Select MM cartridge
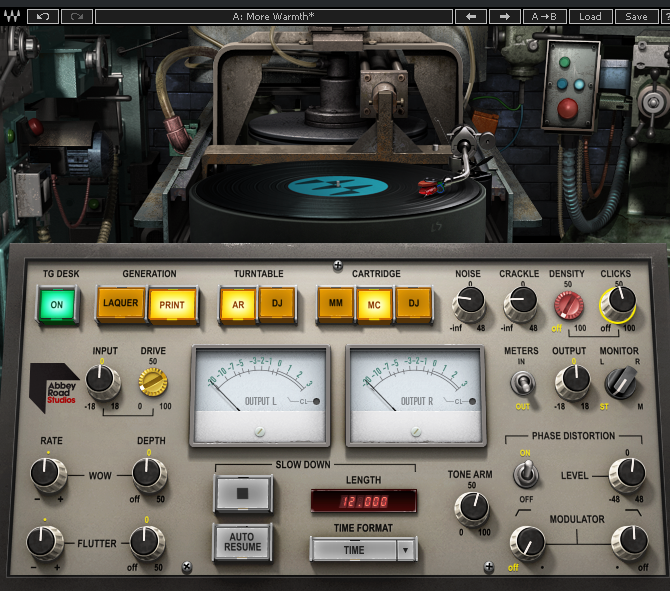The height and width of the screenshot is (591, 670). [335, 304]
